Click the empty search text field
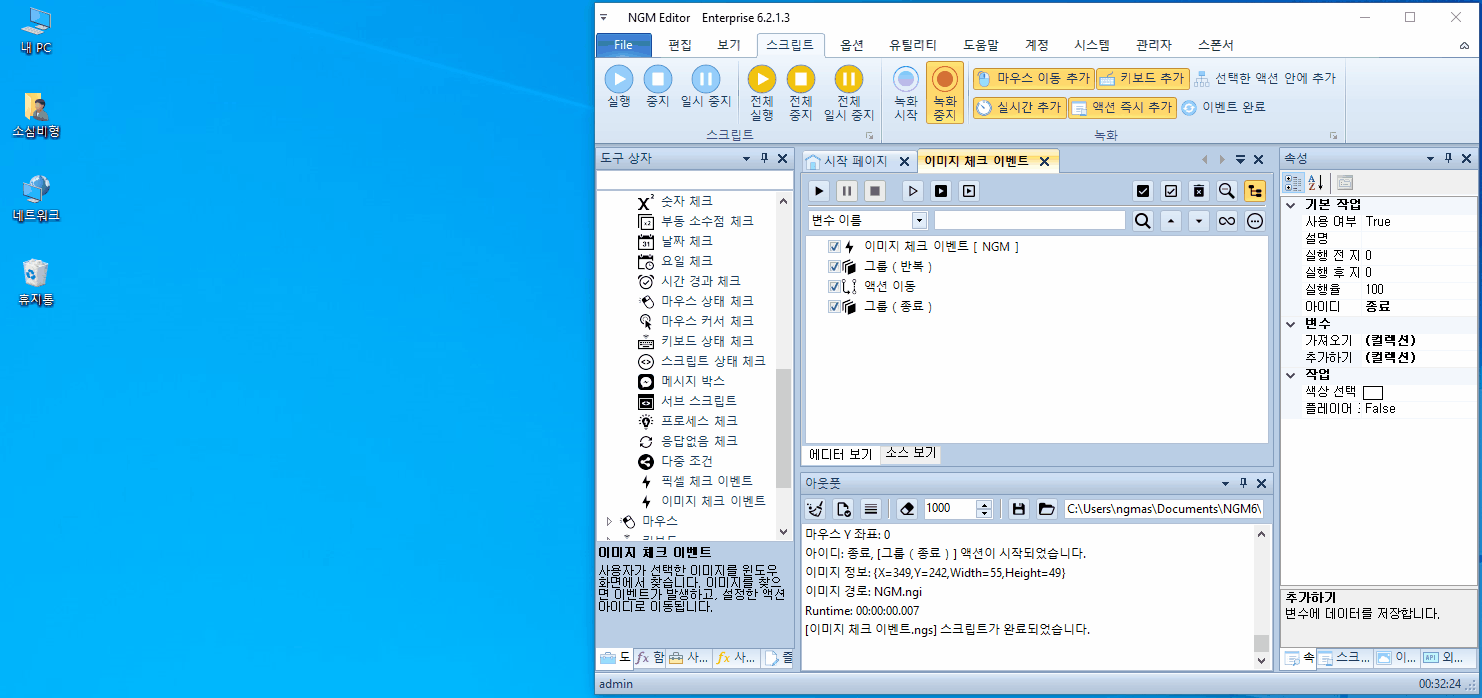1482x698 pixels. (x=1029, y=220)
